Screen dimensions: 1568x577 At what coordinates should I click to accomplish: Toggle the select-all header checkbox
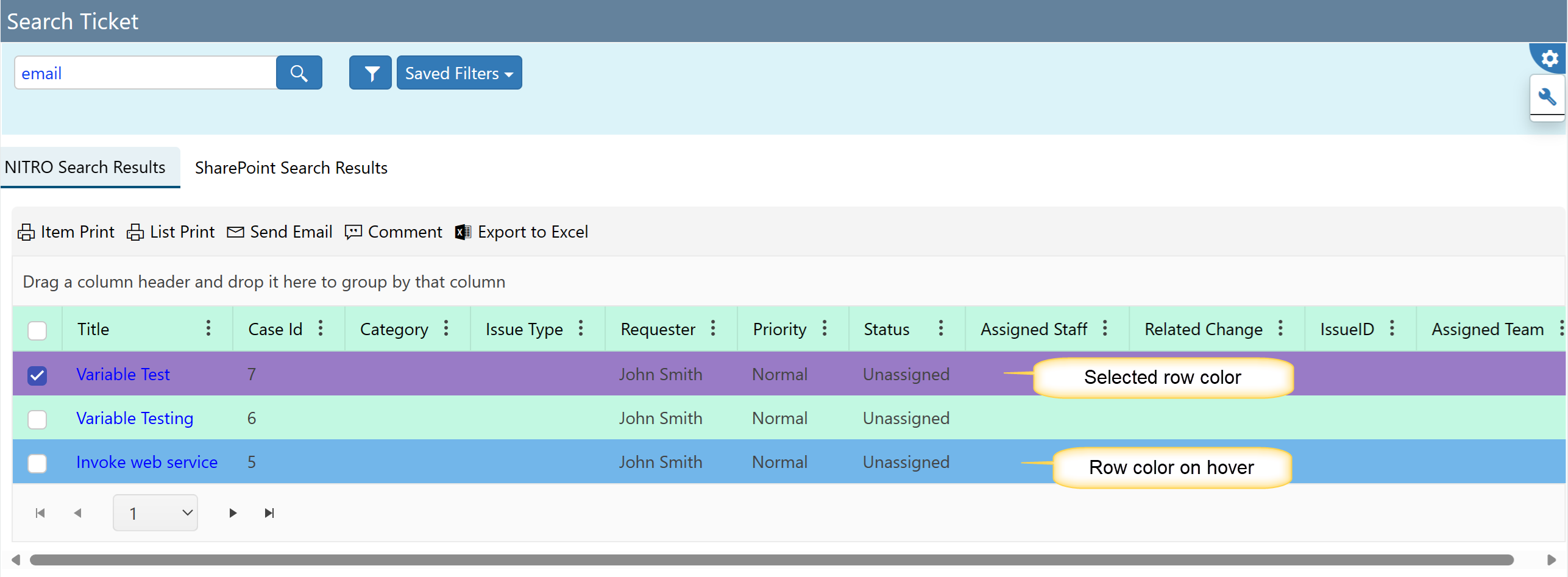pos(37,330)
